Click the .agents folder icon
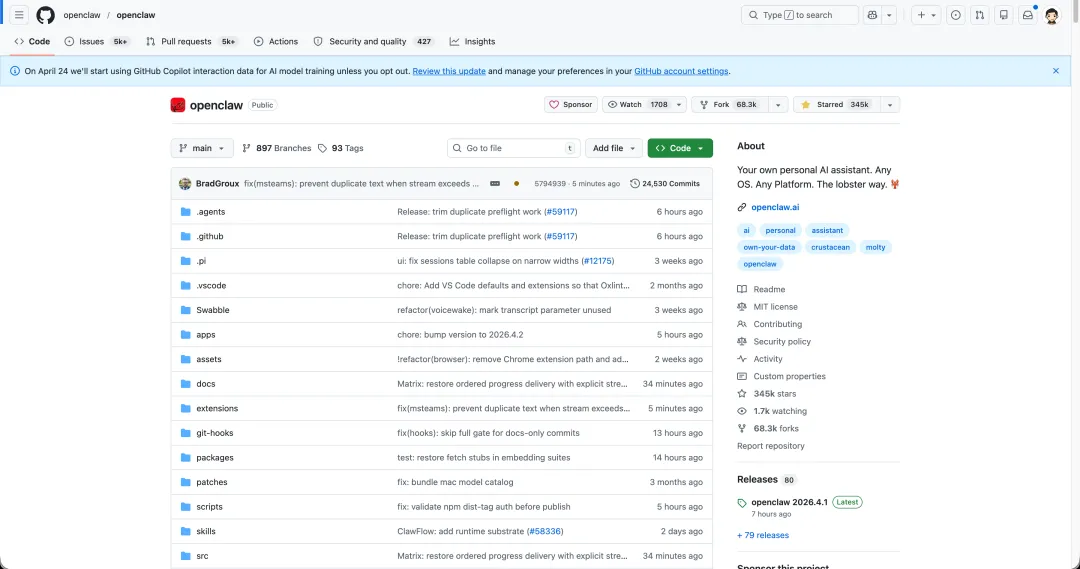 coord(185,211)
